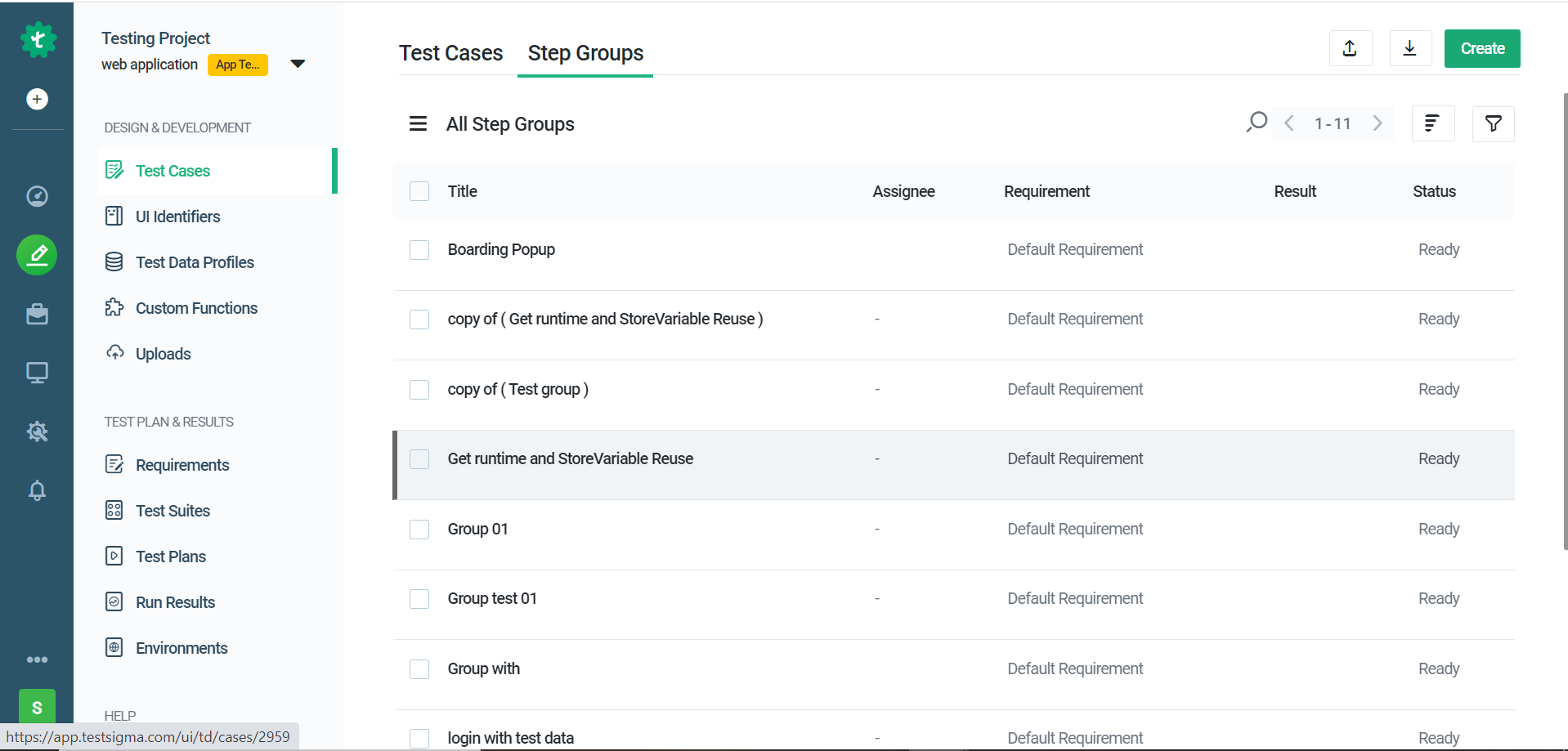Click the download import icon button
The image size is (1568, 751).
coord(1410,48)
